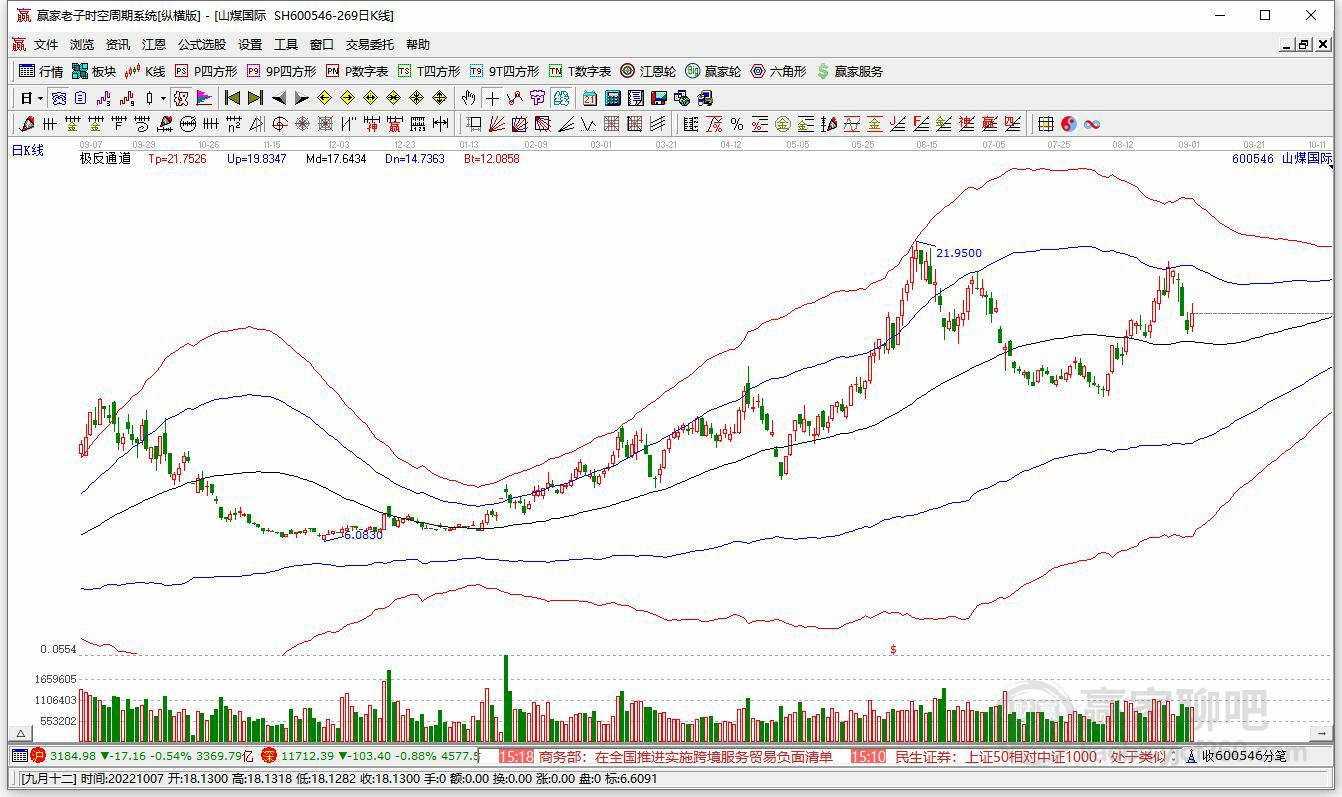Open the calendar date icon

(x=590, y=98)
